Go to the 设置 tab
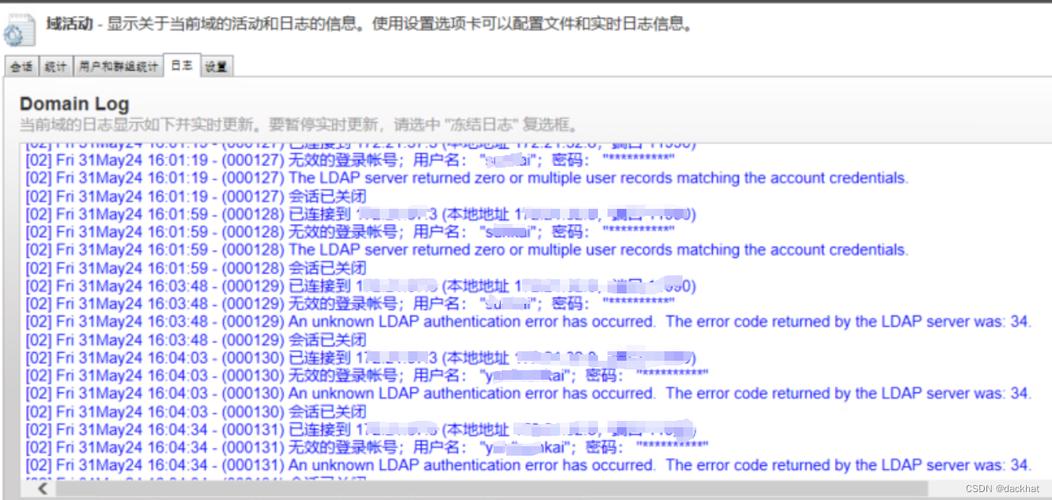1052x500 pixels. (x=216, y=66)
